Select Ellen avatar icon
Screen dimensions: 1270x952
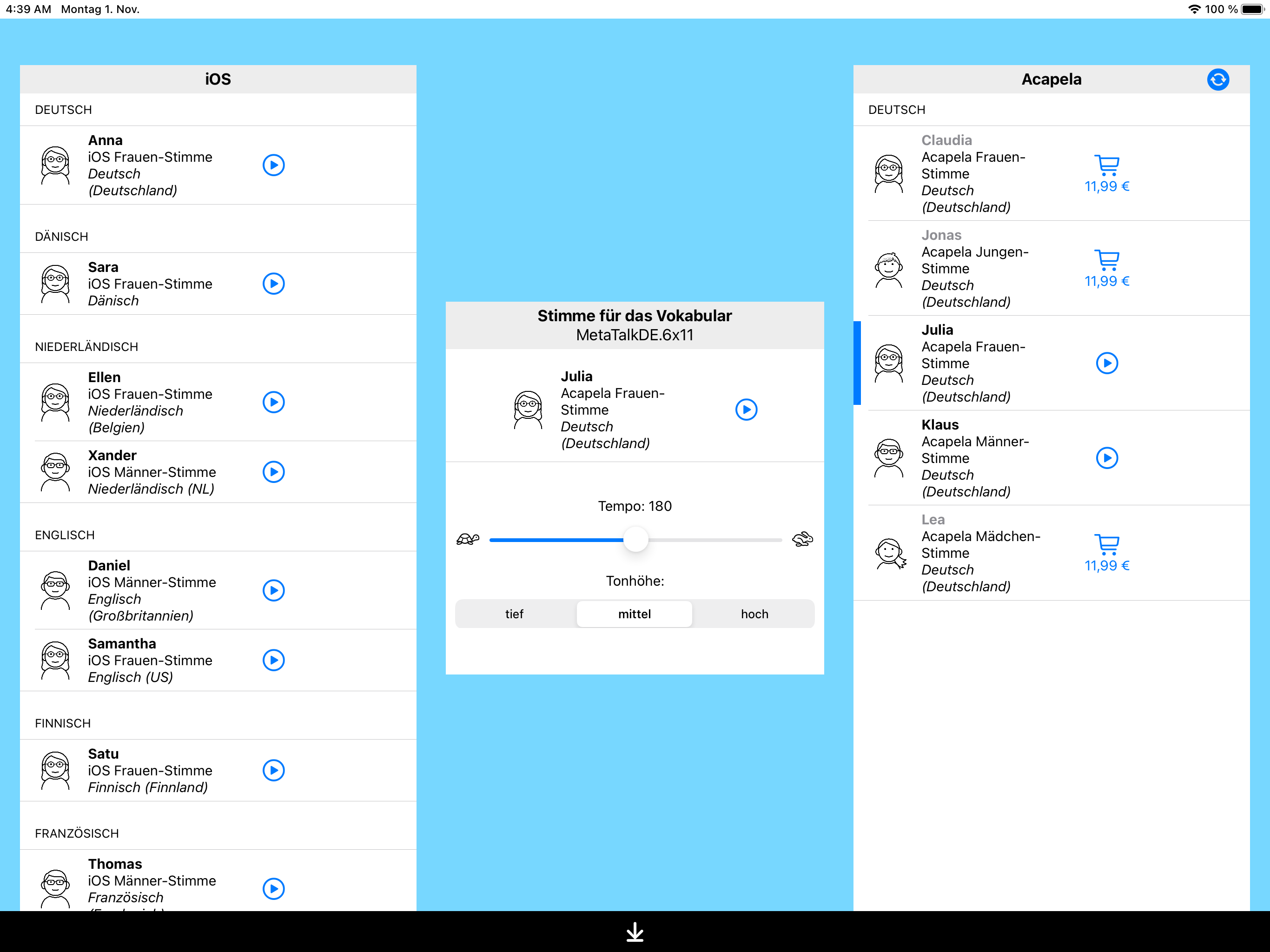pyautogui.click(x=56, y=403)
